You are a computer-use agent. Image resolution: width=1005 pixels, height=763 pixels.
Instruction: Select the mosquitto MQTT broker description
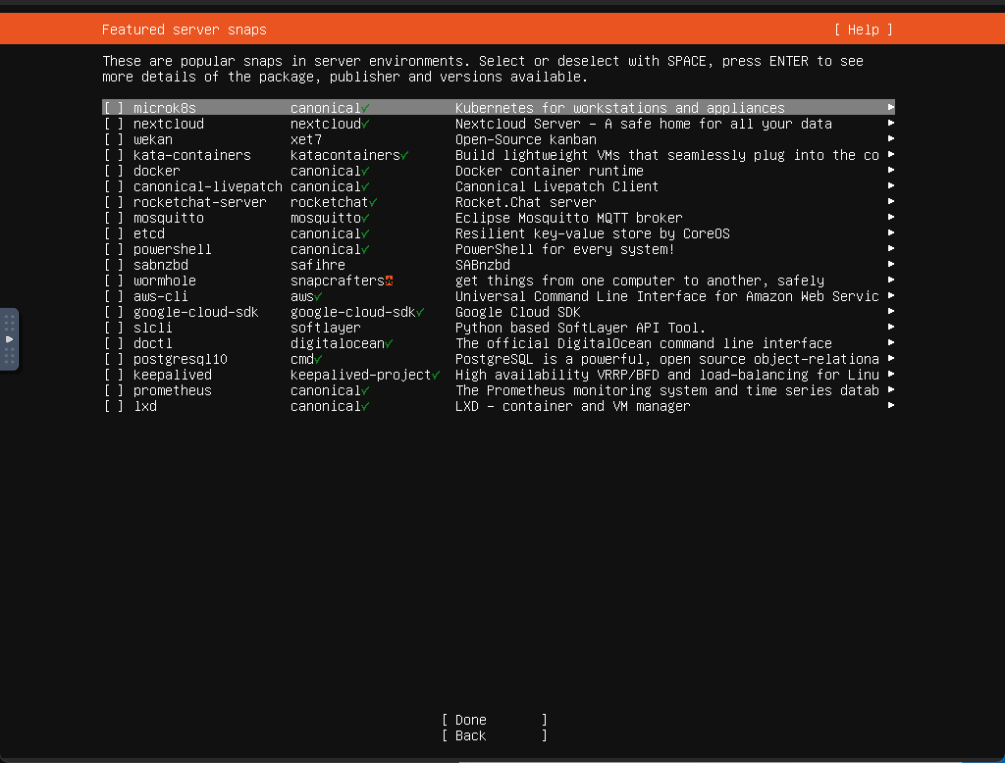pyautogui.click(x=568, y=218)
